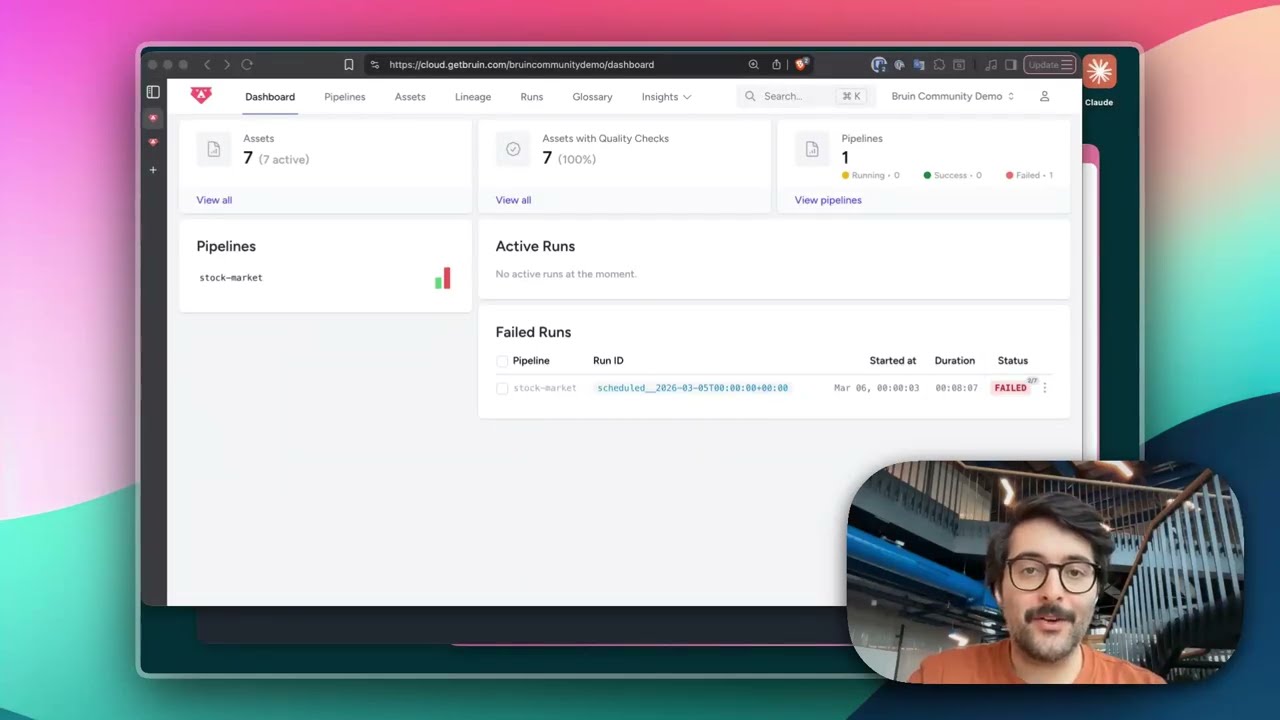Select the first pinned tab in sidebar
Image resolution: width=1280 pixels, height=720 pixels.
(153, 118)
